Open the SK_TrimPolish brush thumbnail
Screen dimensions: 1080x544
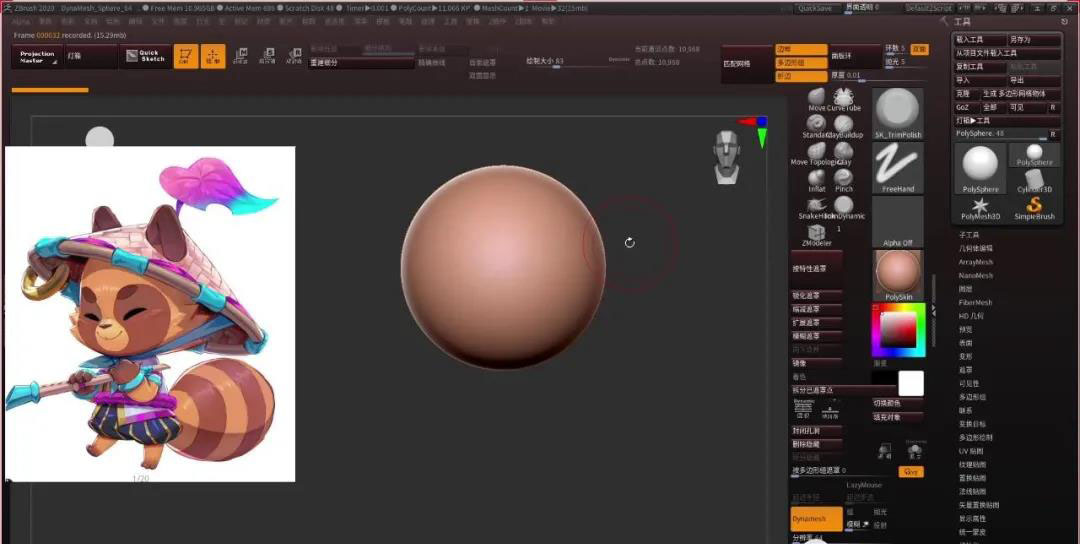coord(898,114)
